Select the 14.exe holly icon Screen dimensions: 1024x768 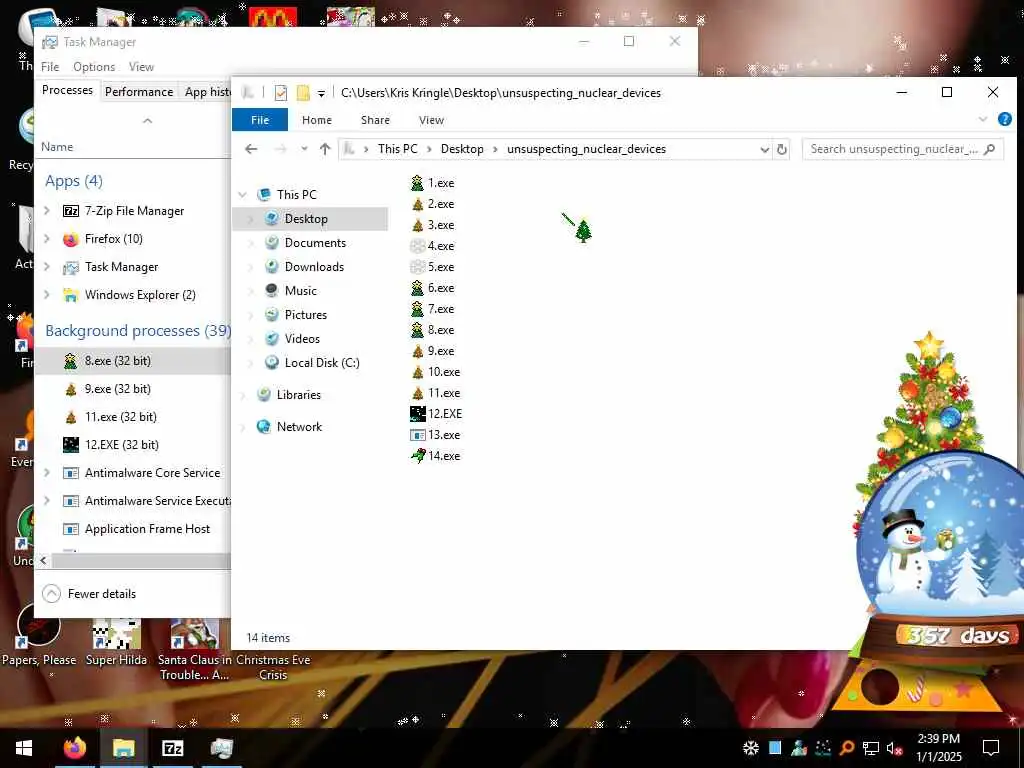(x=417, y=455)
